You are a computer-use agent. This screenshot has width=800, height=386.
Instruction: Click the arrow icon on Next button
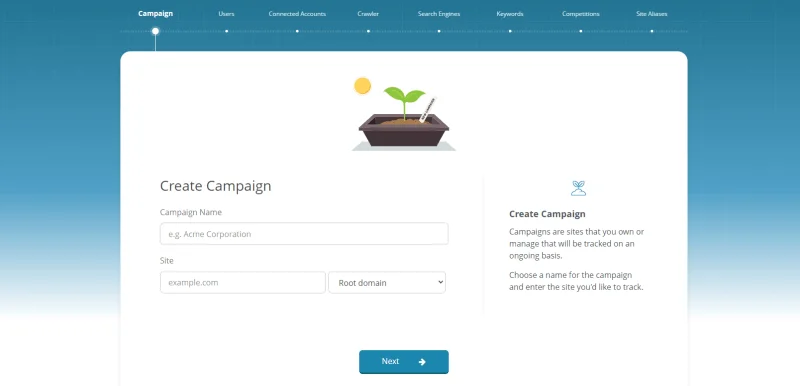(x=422, y=362)
